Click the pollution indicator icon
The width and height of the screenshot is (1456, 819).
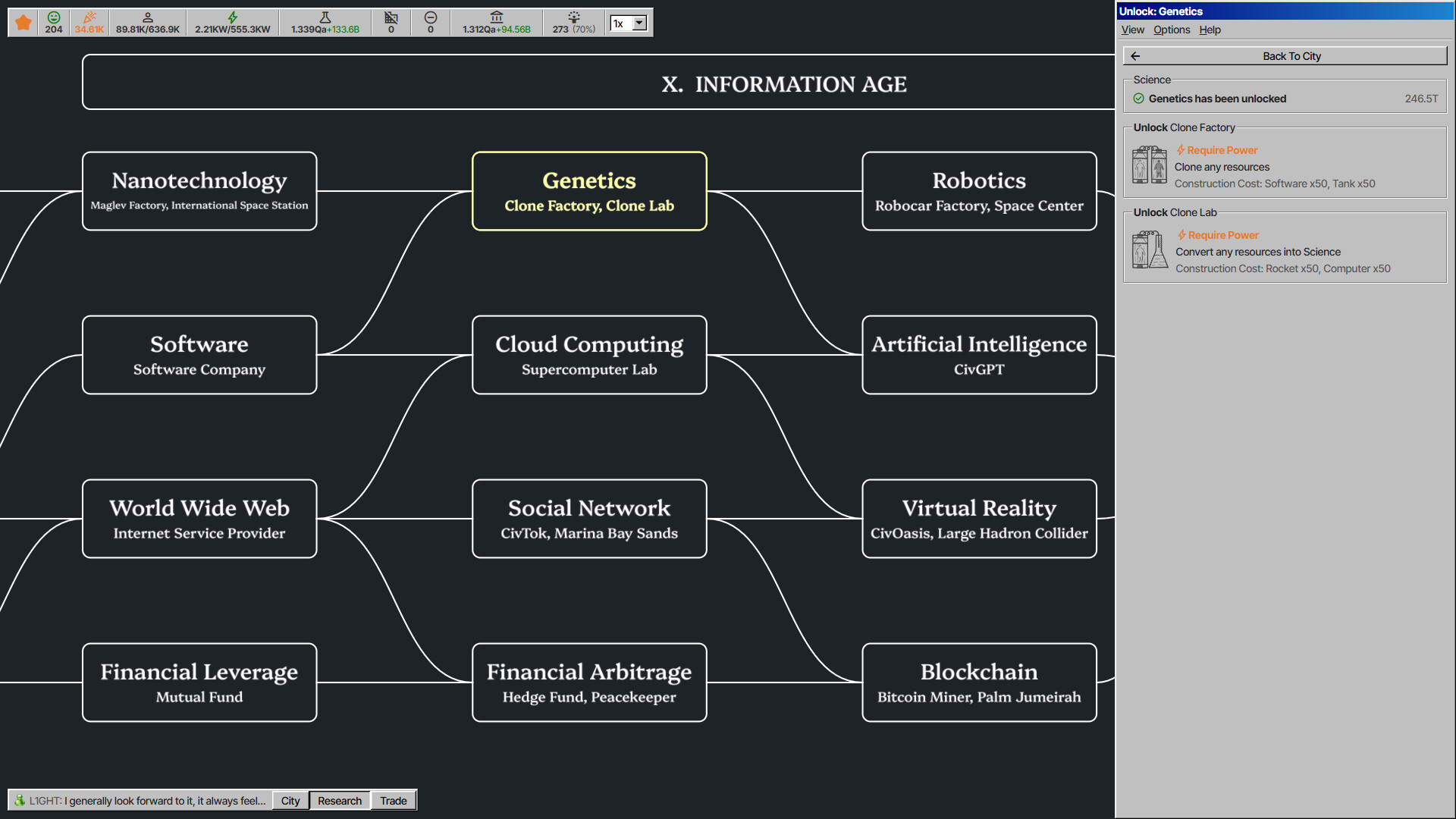[x=574, y=17]
